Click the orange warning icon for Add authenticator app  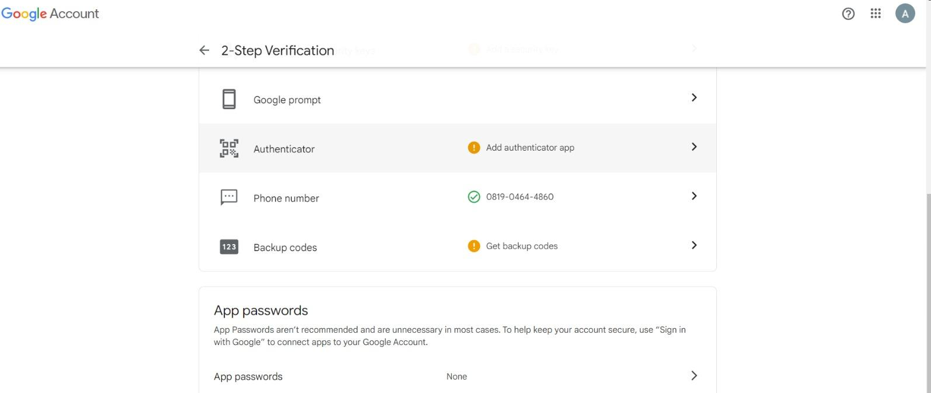tap(474, 147)
